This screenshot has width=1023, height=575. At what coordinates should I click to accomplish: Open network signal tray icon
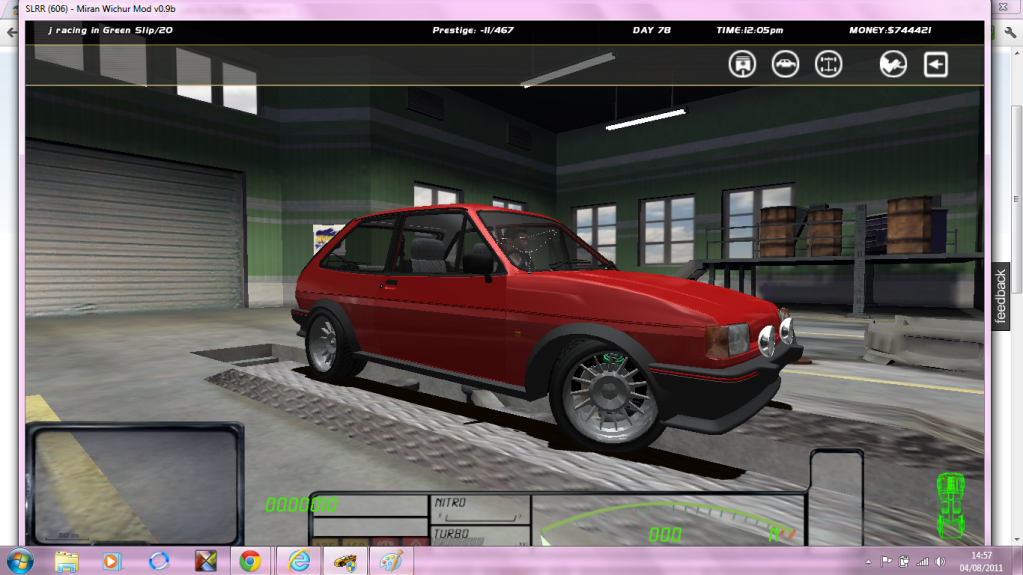point(923,561)
